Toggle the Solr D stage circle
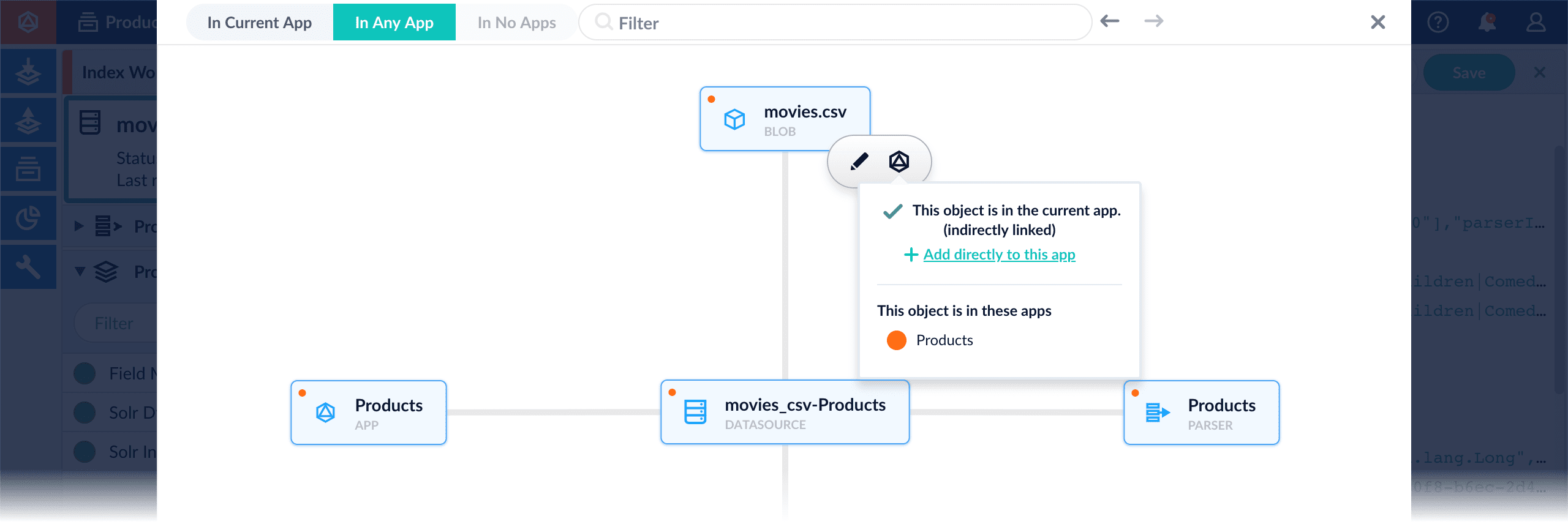The height and width of the screenshot is (527, 1568). pyautogui.click(x=85, y=413)
